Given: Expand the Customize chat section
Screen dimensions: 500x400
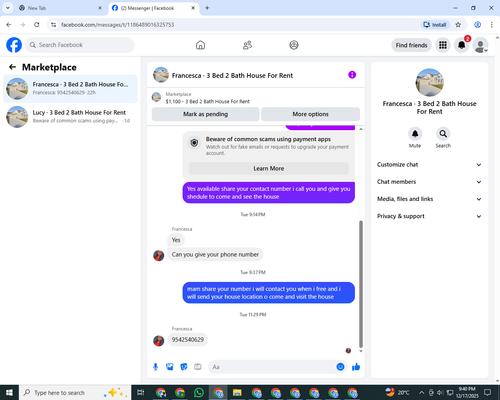Looking at the screenshot, I should click(x=429, y=165).
